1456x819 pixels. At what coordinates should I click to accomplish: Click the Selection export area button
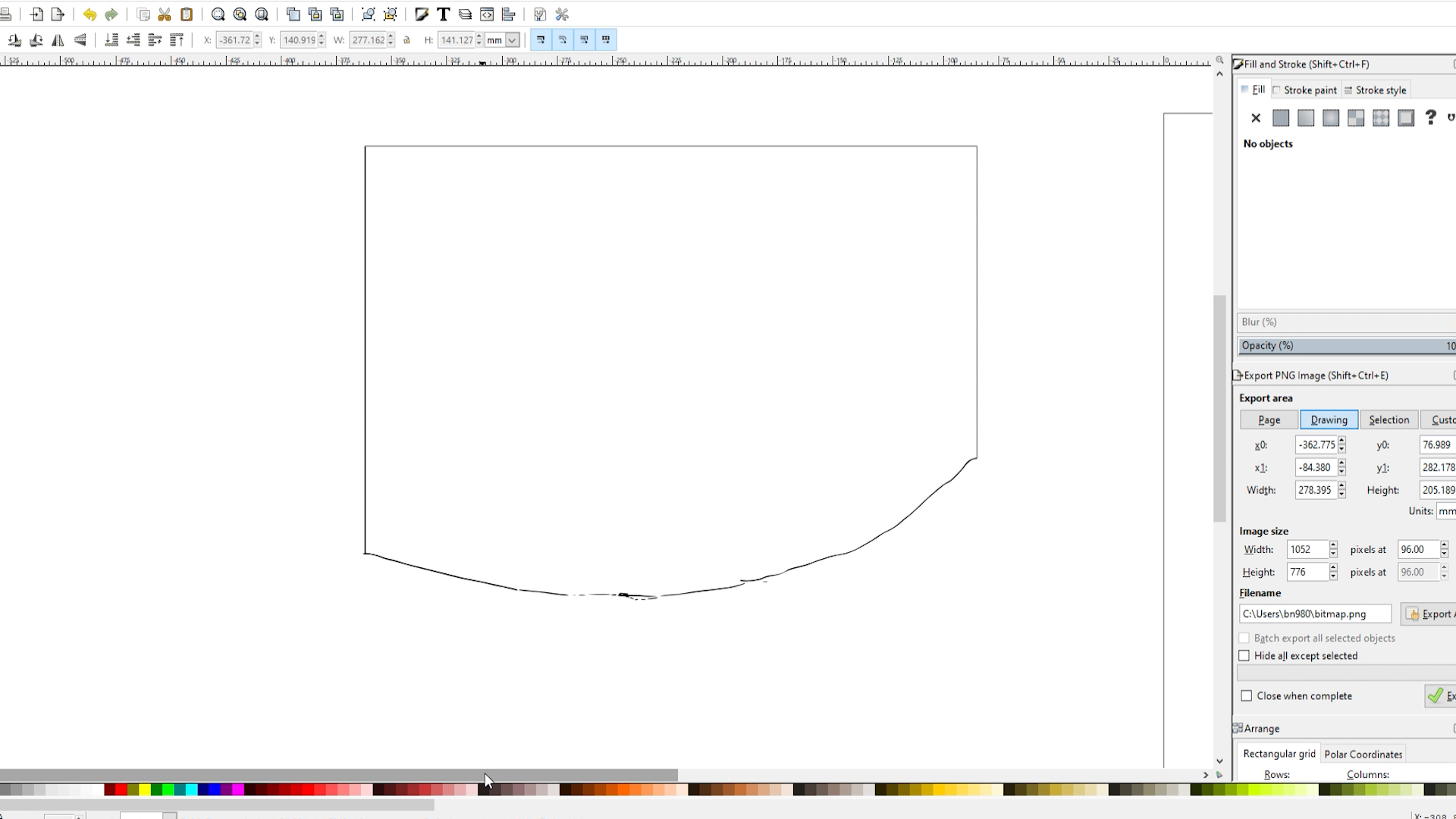(1389, 420)
